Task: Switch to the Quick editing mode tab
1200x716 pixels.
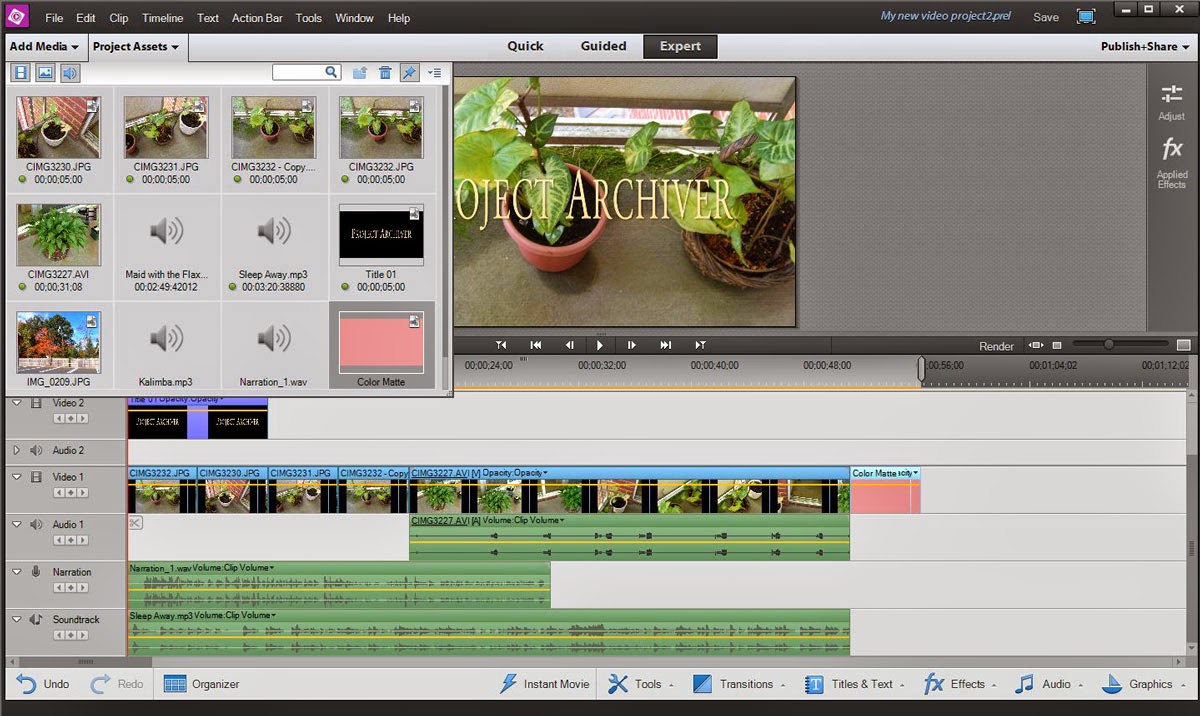Action: [x=525, y=46]
